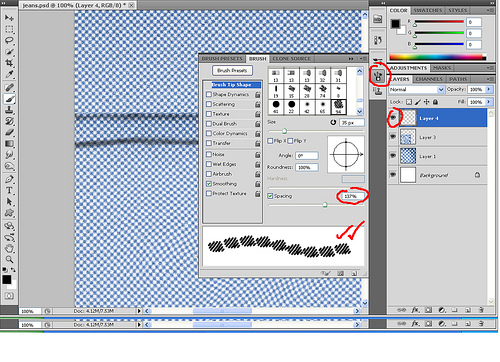Viewport: 500px width, 362px height.
Task: Switch to the Paths tab
Action: click(458, 79)
